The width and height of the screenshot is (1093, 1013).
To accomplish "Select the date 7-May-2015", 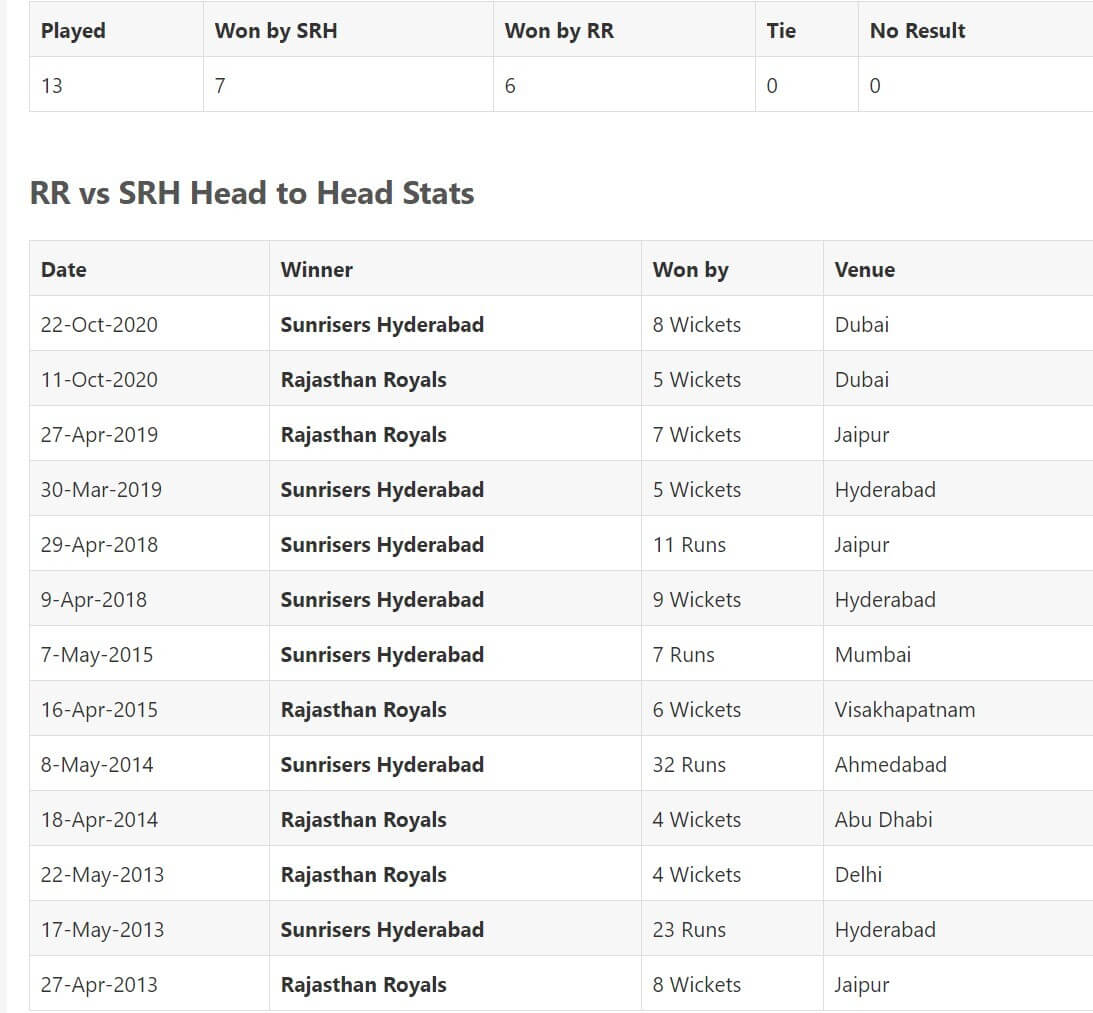I will click(x=96, y=655).
